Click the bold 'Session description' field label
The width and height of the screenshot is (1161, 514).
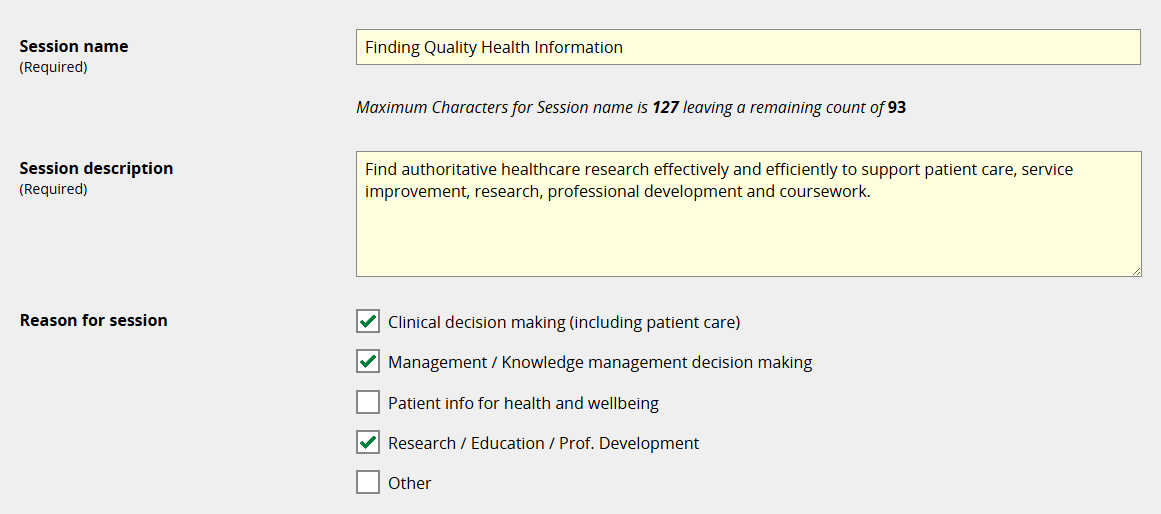tap(96, 168)
